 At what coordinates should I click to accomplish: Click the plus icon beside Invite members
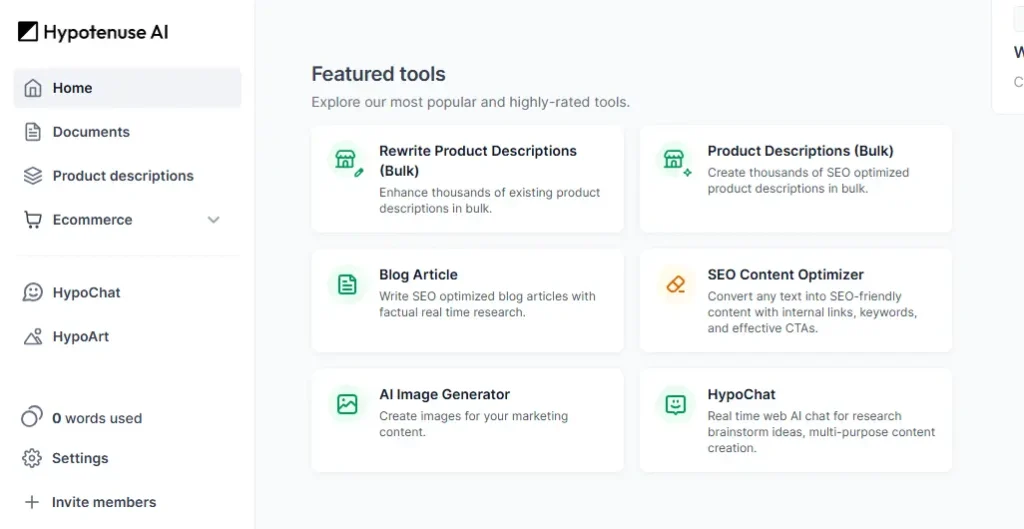31,502
